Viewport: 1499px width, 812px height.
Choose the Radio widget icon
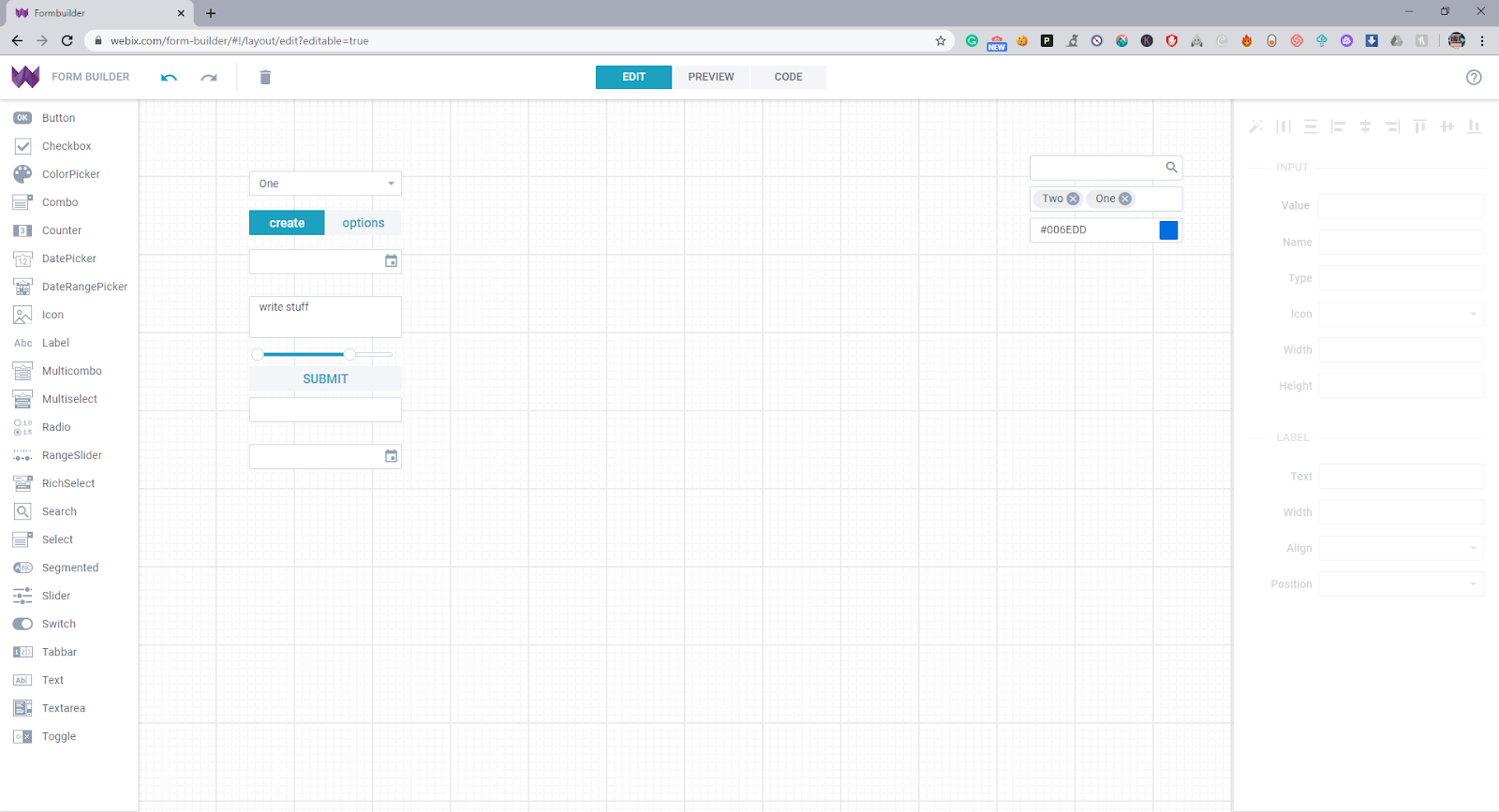pos(22,427)
